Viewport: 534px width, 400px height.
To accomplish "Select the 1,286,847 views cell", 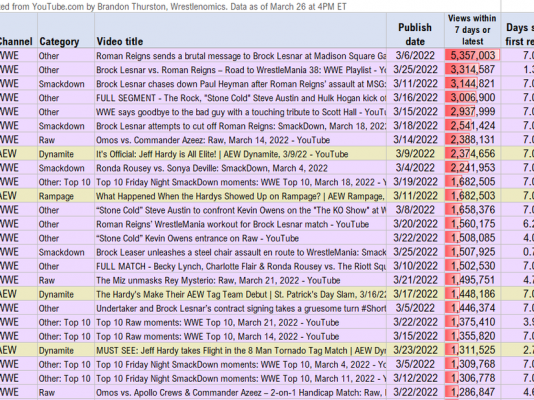I will point(472,392).
